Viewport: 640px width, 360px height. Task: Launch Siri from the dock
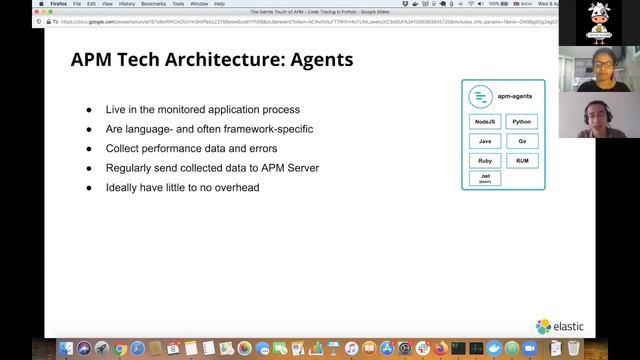tap(84, 349)
